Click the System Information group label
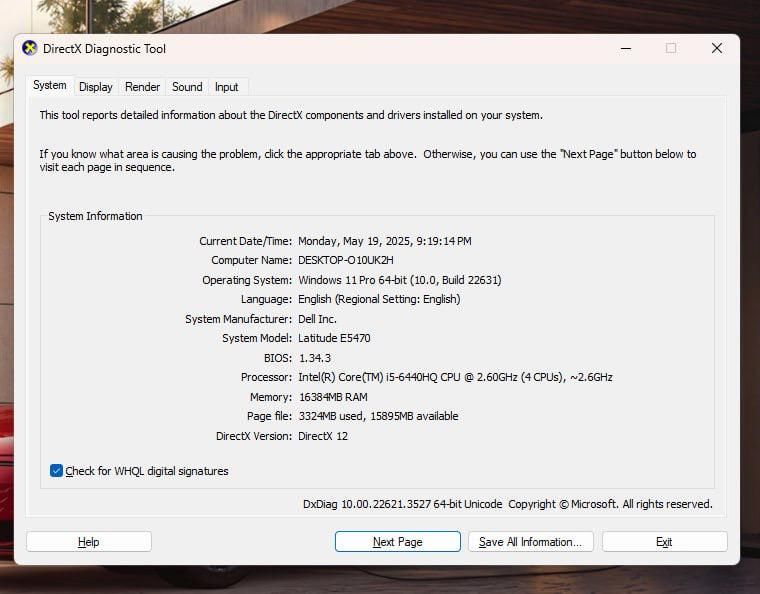The image size is (760, 594). pyautogui.click(x=95, y=216)
